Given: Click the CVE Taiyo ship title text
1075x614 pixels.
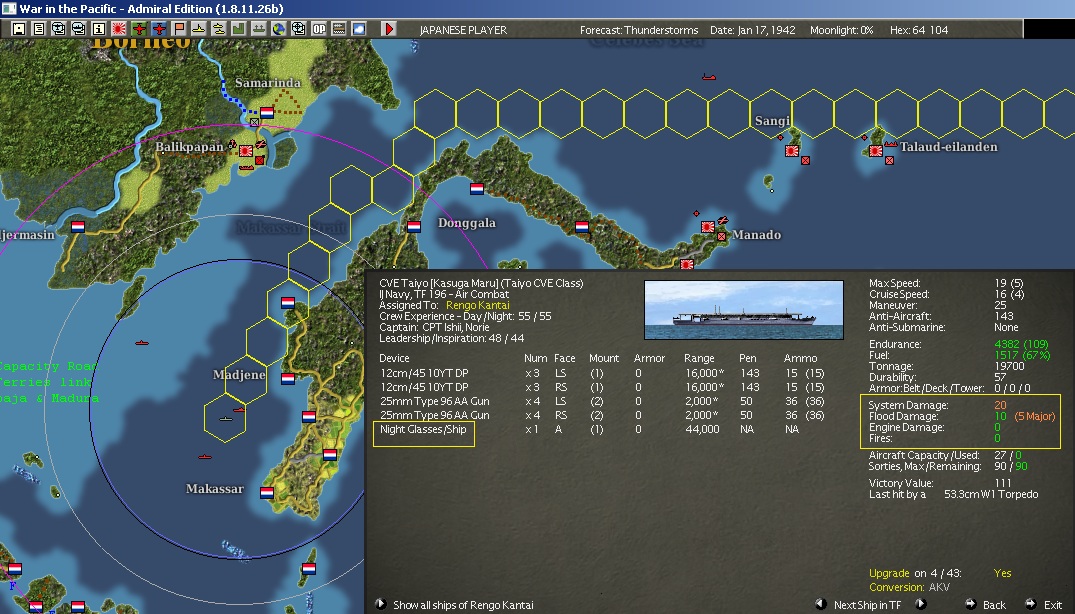Looking at the screenshot, I should tap(481, 283).
